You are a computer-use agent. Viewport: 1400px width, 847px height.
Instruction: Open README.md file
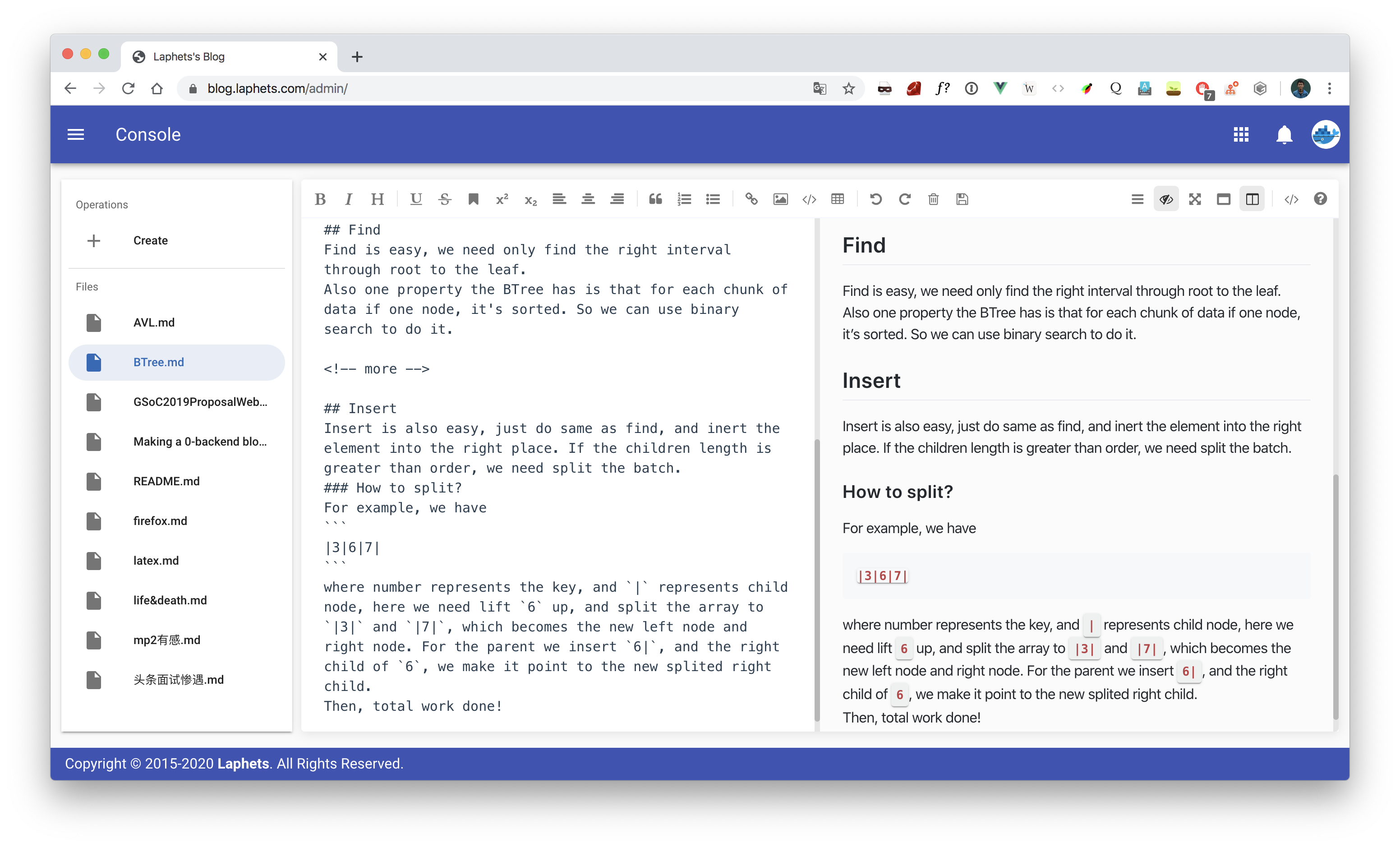176,481
